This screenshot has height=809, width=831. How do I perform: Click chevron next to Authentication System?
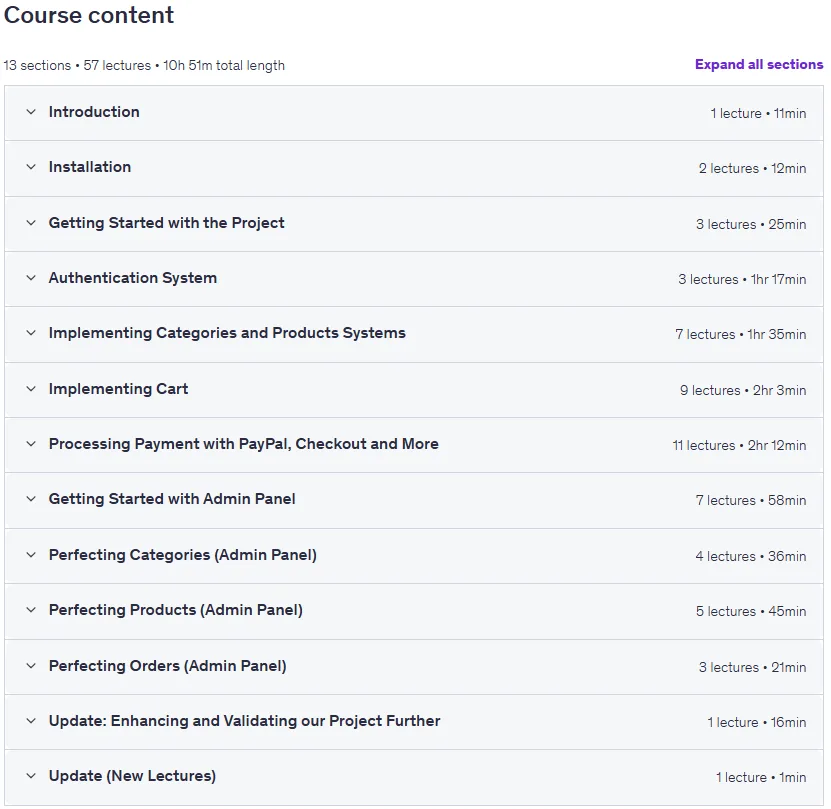click(31, 278)
